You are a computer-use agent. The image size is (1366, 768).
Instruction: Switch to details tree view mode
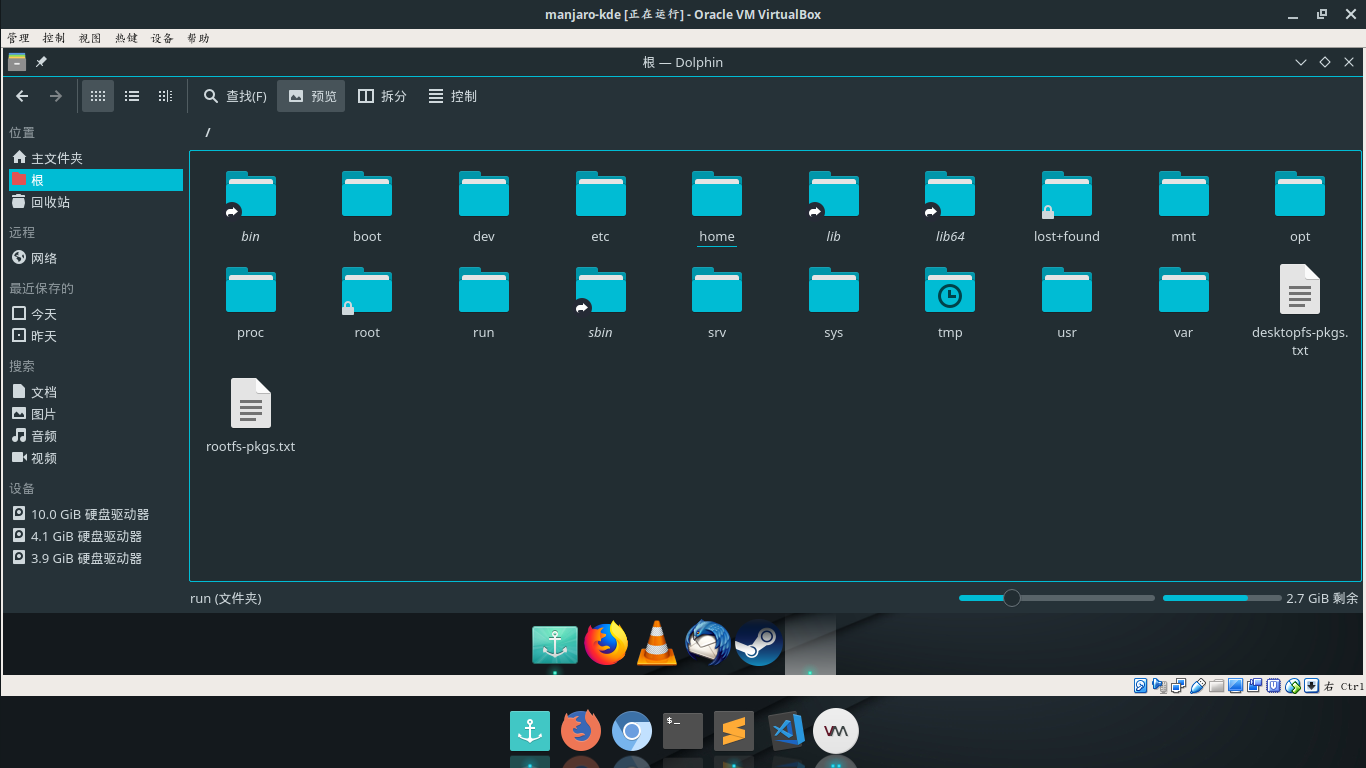coord(166,96)
